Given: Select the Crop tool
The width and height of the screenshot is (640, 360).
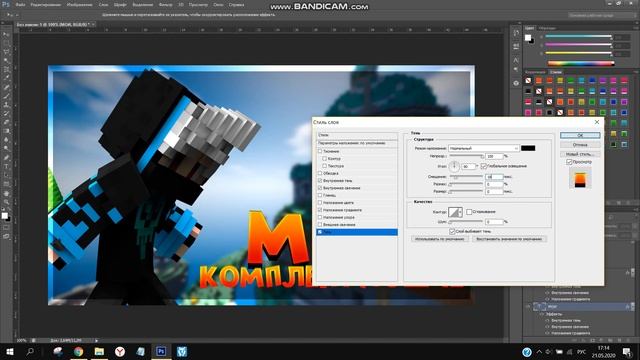Looking at the screenshot, I should pos(6,70).
